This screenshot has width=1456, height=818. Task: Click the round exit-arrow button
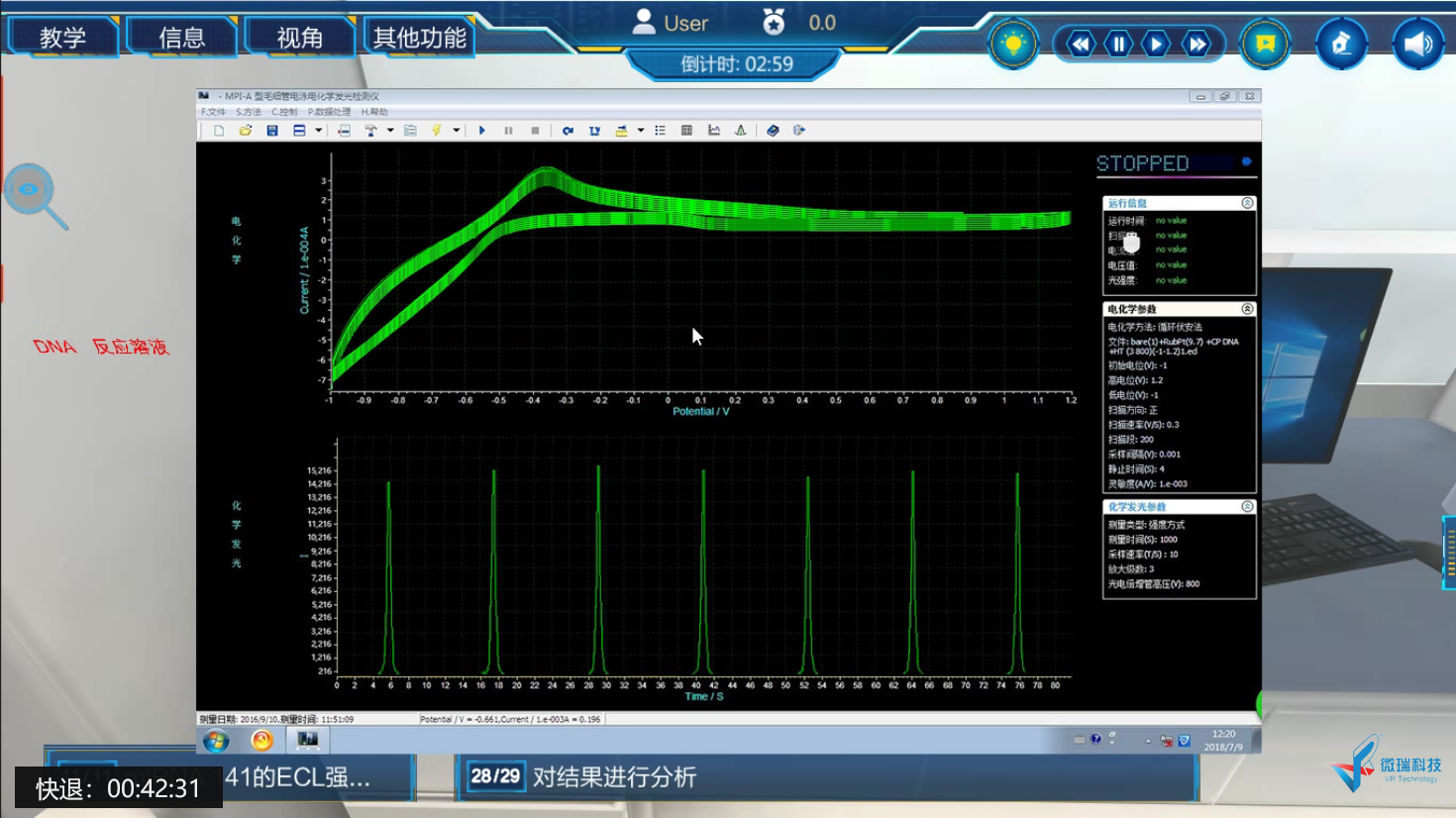coord(1342,44)
